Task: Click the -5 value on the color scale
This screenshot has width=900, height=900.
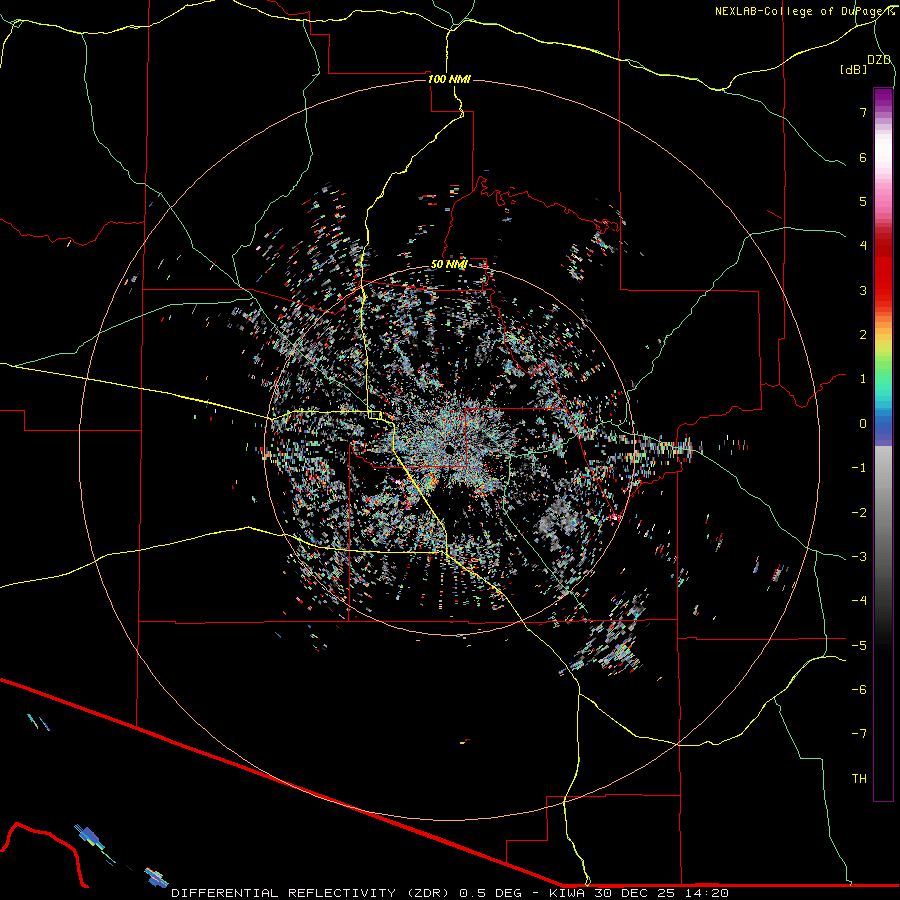Action: (859, 646)
